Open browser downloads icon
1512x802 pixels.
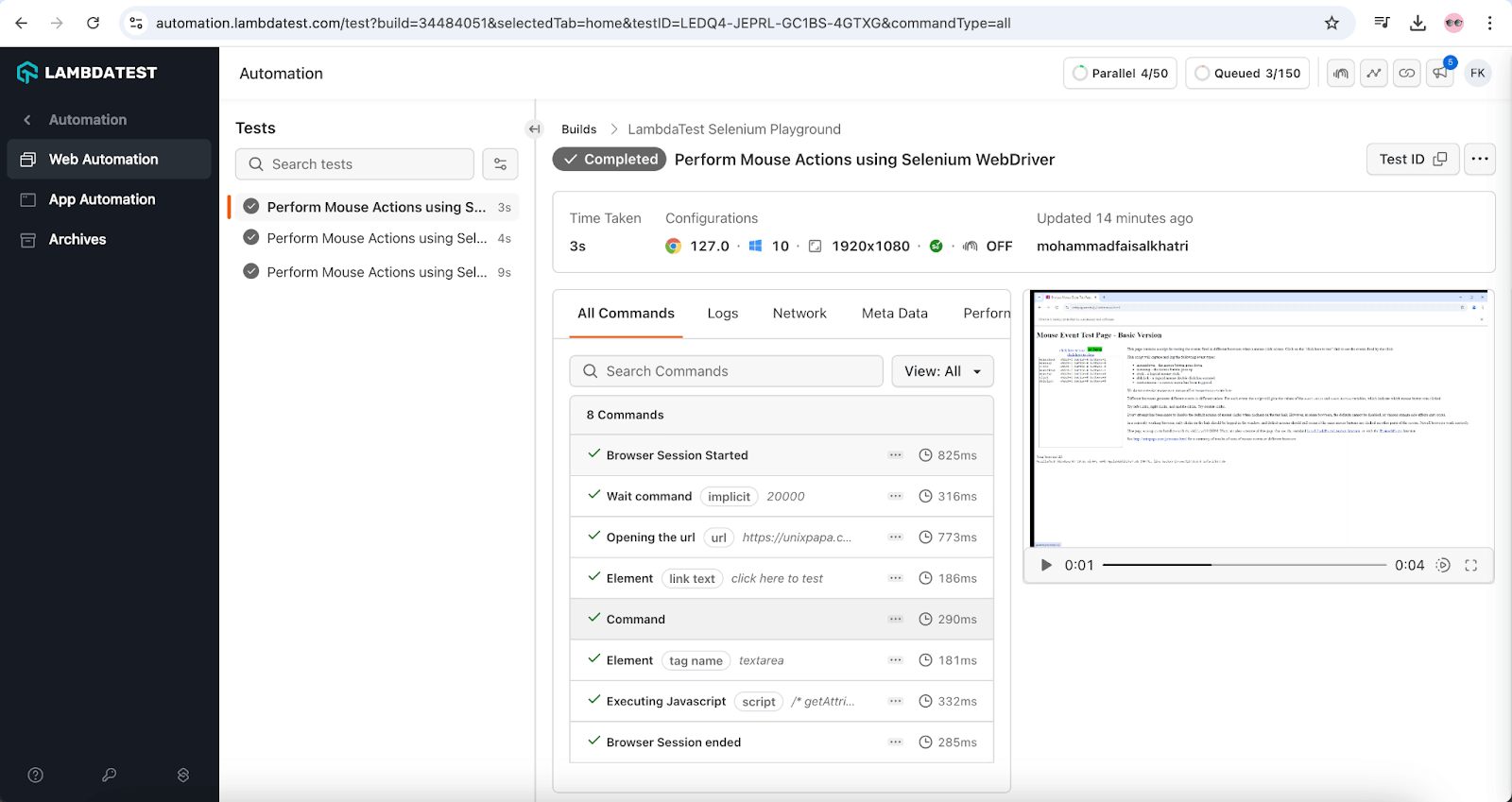[x=1417, y=23]
